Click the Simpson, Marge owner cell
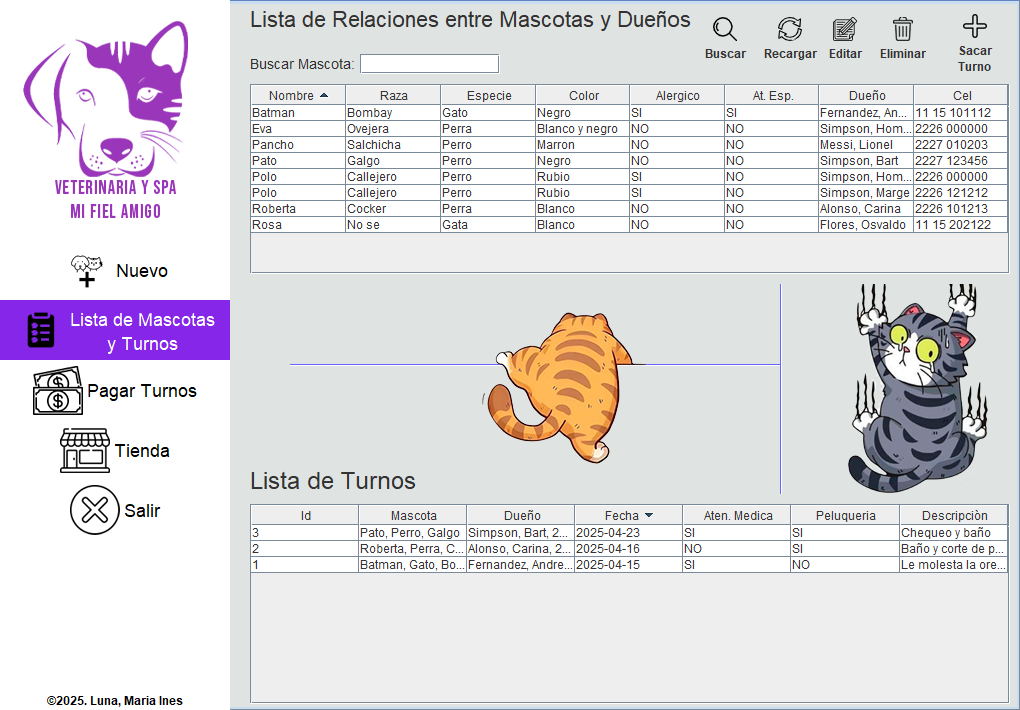Image resolution: width=1020 pixels, height=710 pixels. 866,193
